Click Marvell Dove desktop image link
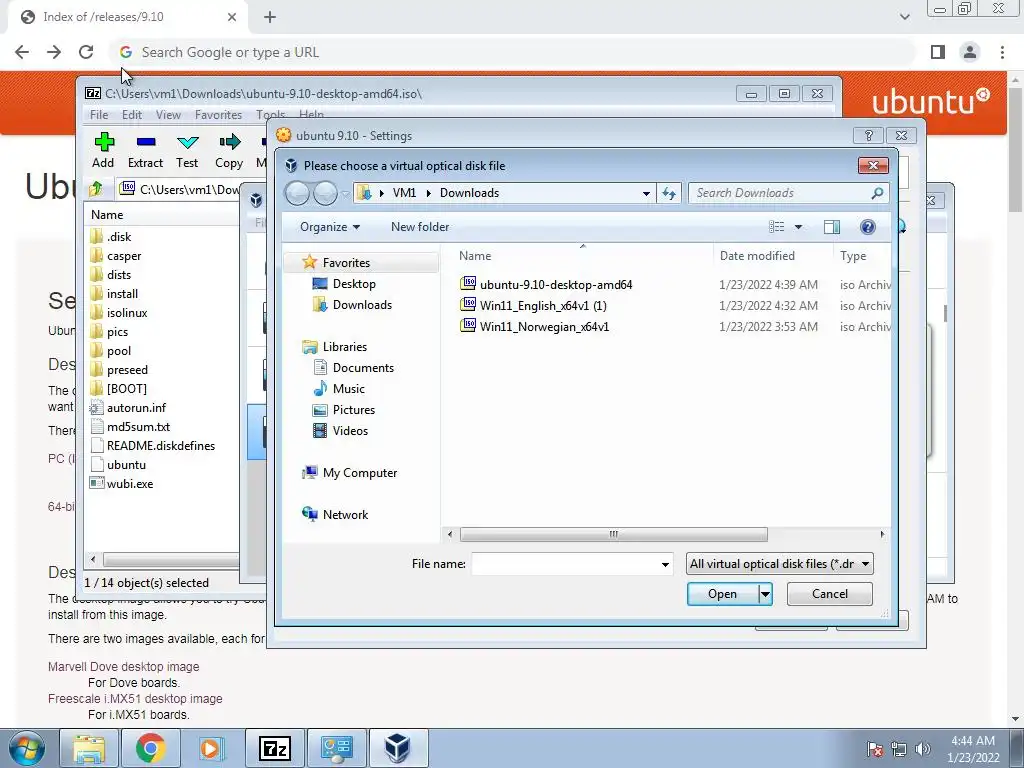The image size is (1024, 768). tap(123, 667)
